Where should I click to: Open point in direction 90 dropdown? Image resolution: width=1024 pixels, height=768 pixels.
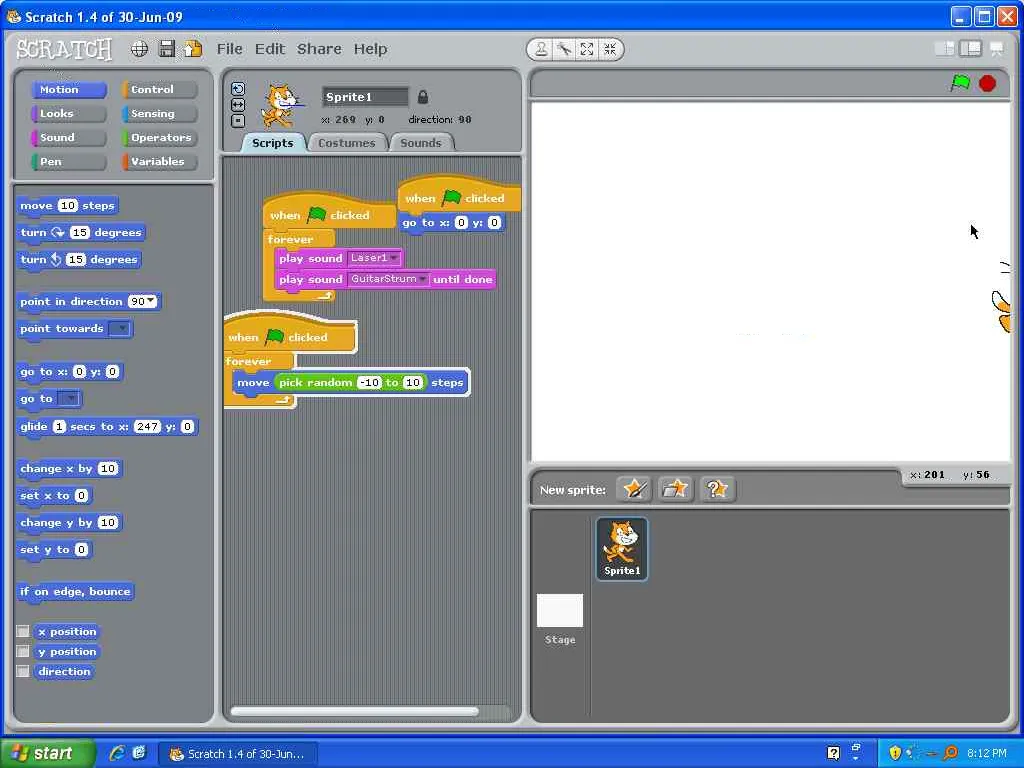tap(152, 300)
